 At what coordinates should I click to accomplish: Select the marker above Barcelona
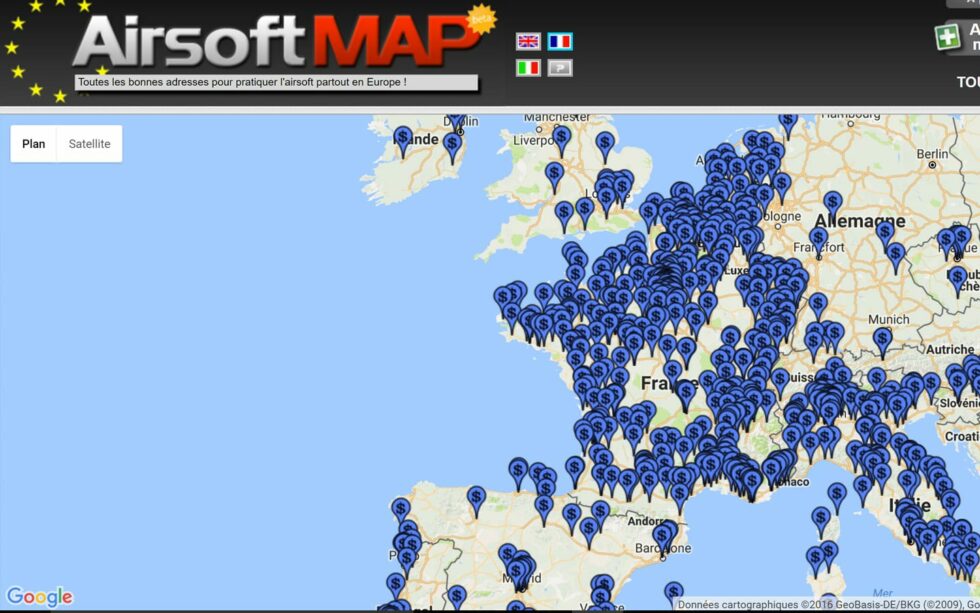click(660, 536)
